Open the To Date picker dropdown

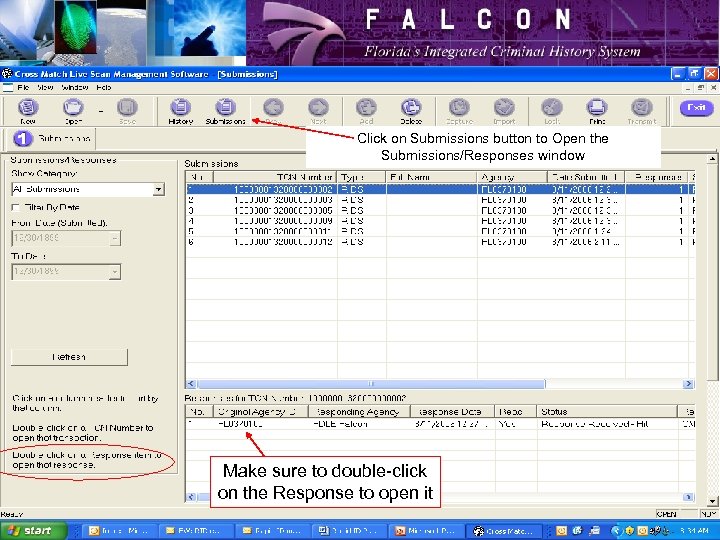point(115,272)
